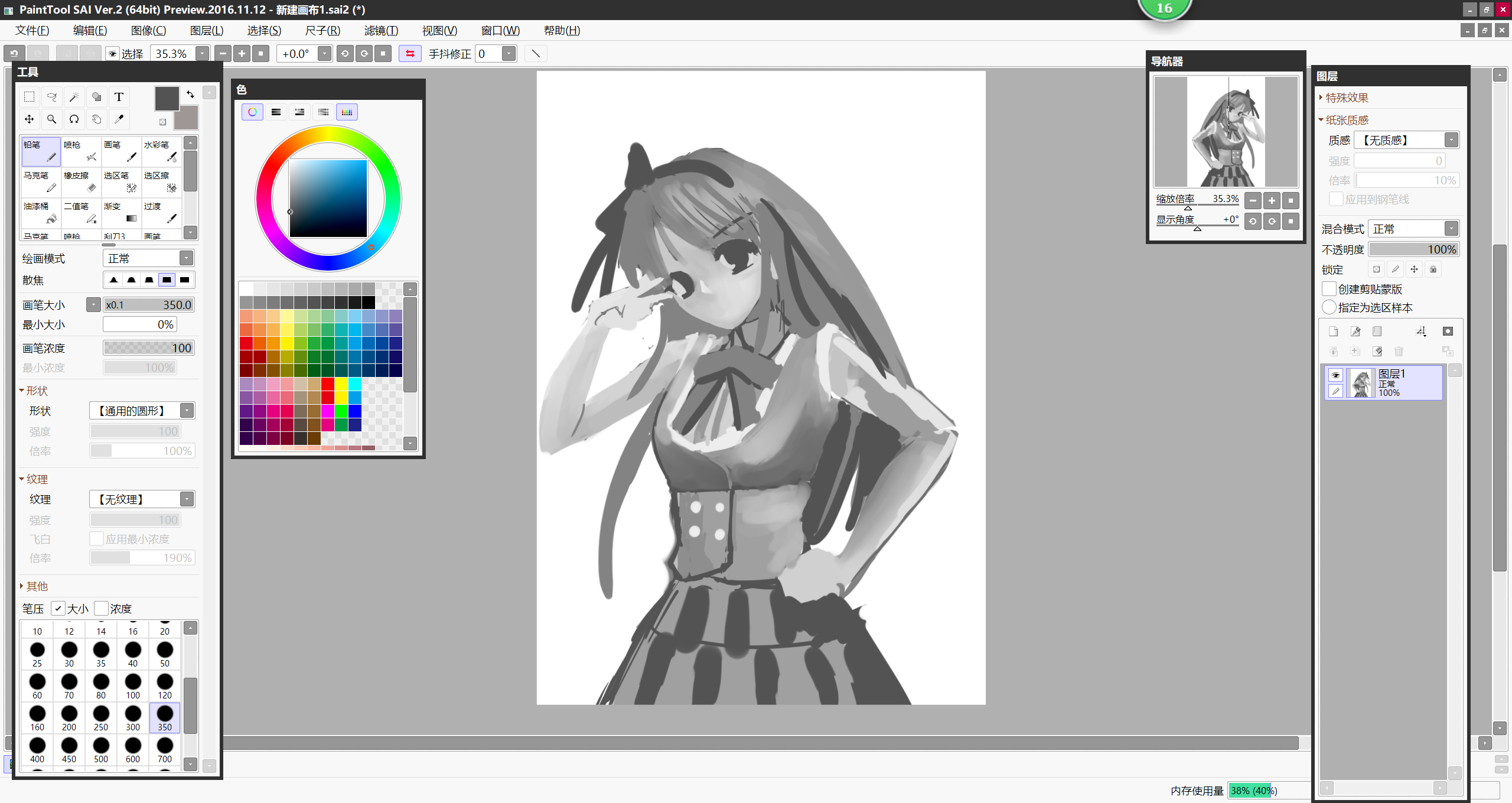Image resolution: width=1512 pixels, height=803 pixels.
Task: Click the navigator preview thumbnail
Action: 1226,132
